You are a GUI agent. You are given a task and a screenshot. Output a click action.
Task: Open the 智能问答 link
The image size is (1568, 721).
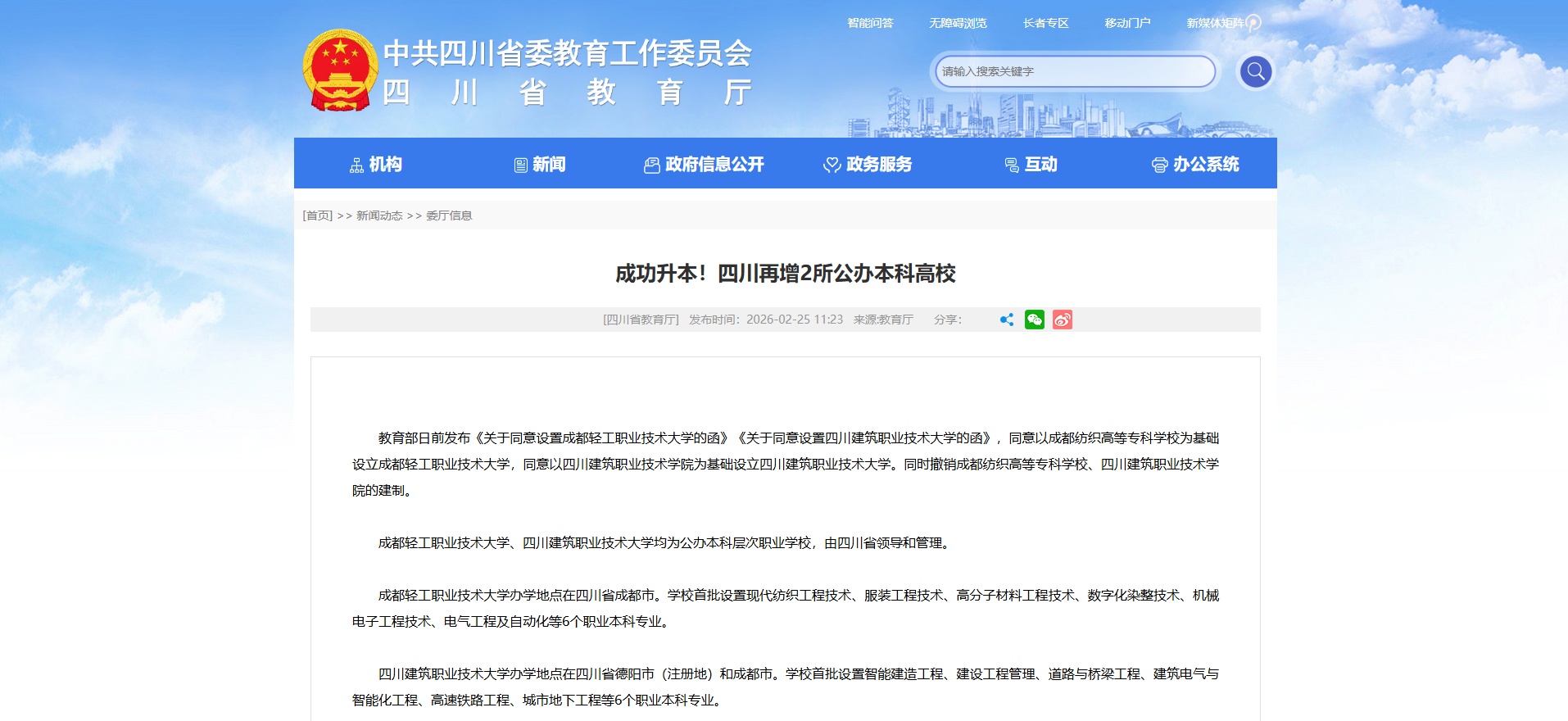click(x=870, y=23)
